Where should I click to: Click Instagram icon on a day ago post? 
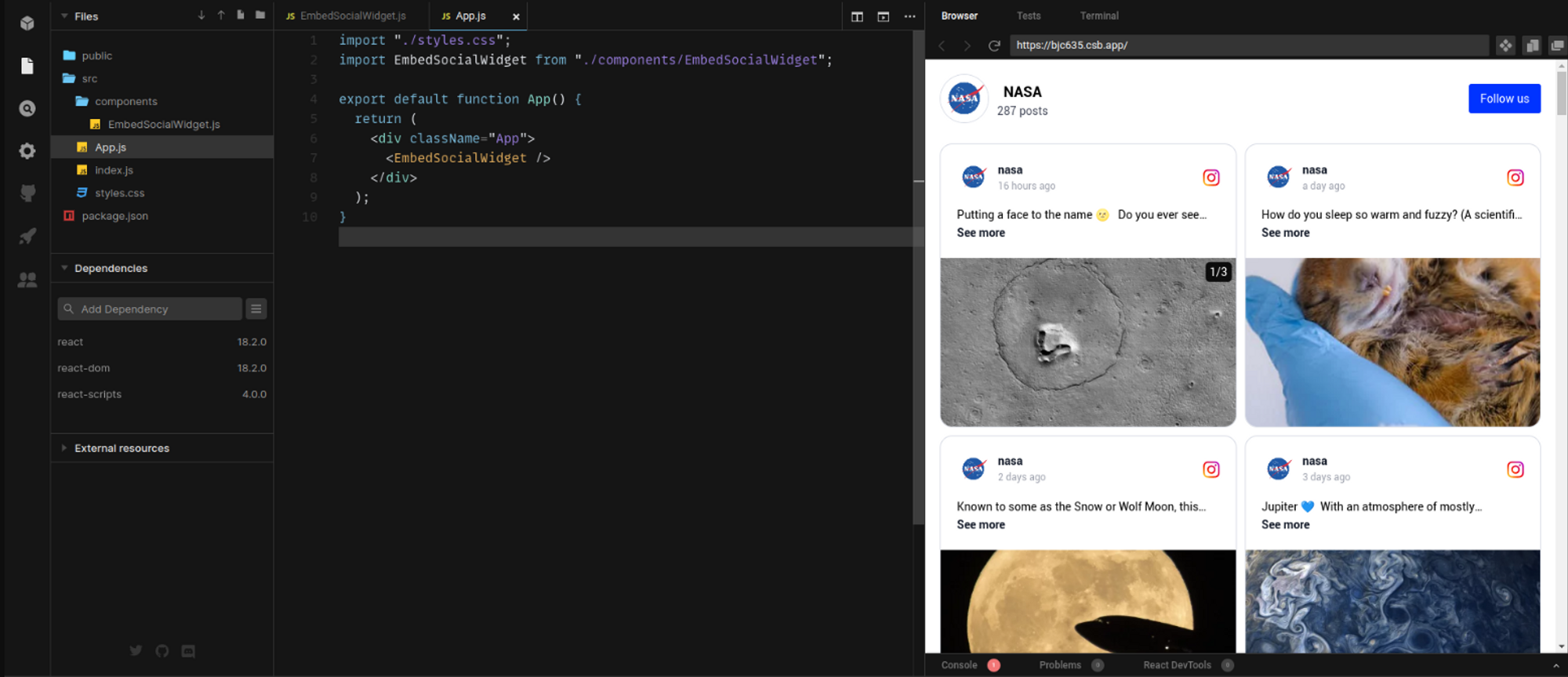point(1515,178)
